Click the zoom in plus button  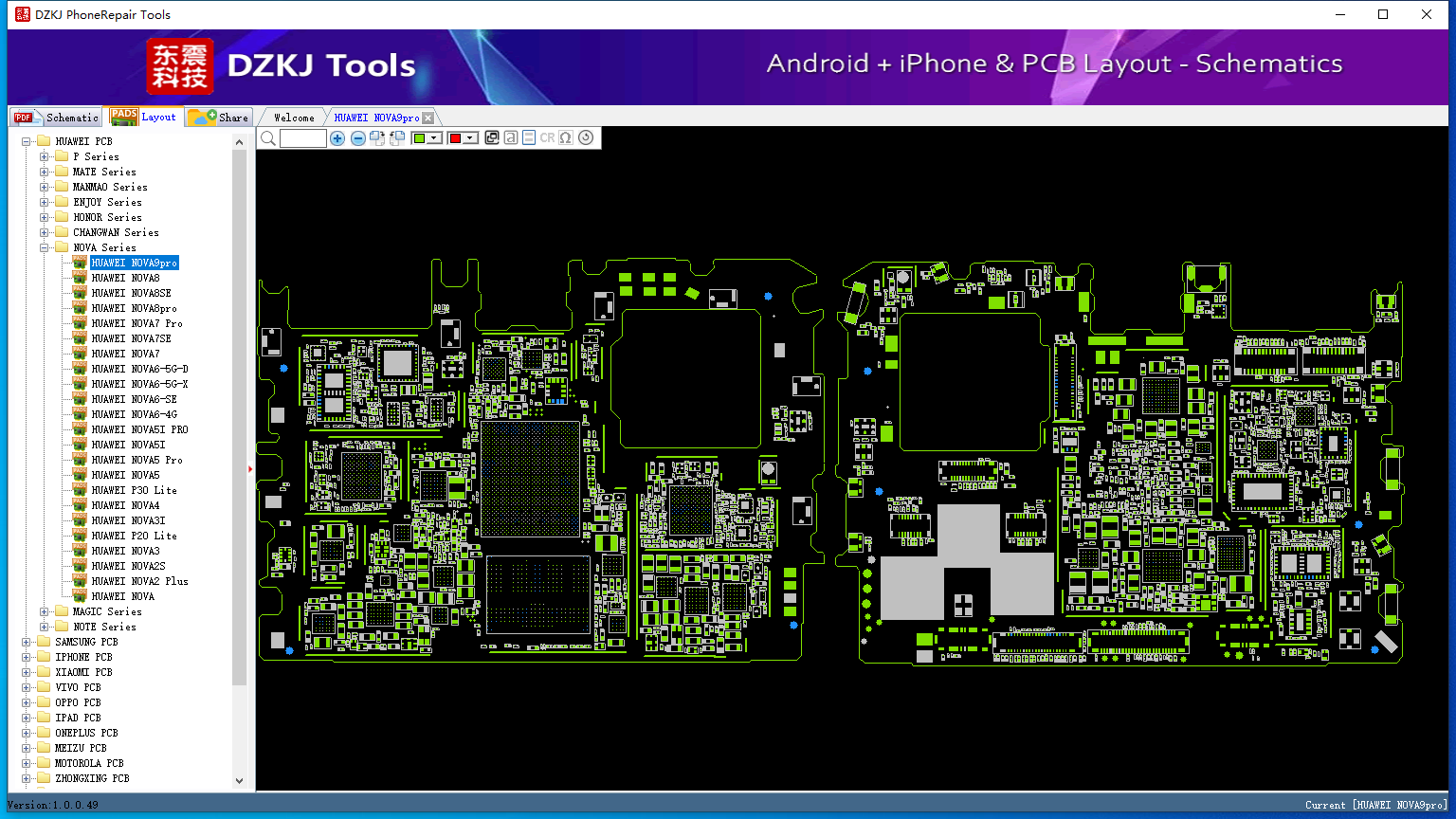pos(337,138)
